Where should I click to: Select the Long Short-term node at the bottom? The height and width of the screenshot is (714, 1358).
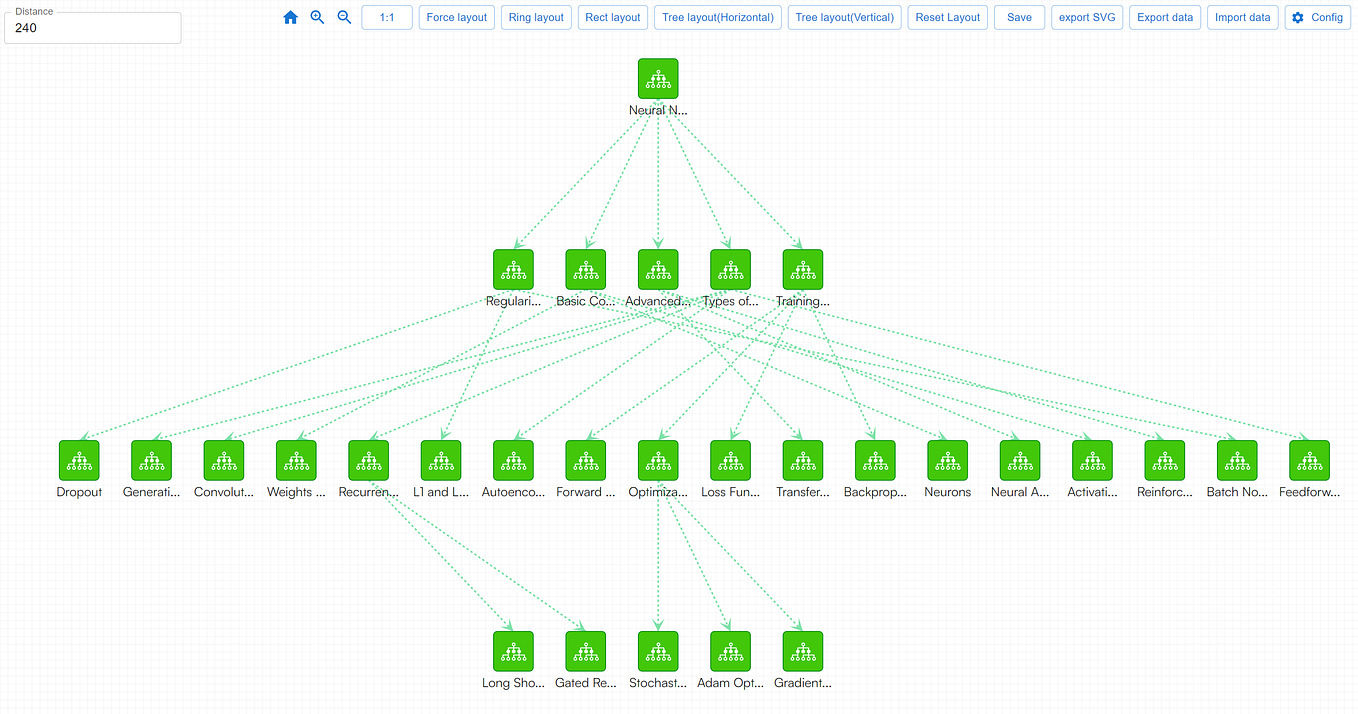pyautogui.click(x=513, y=651)
